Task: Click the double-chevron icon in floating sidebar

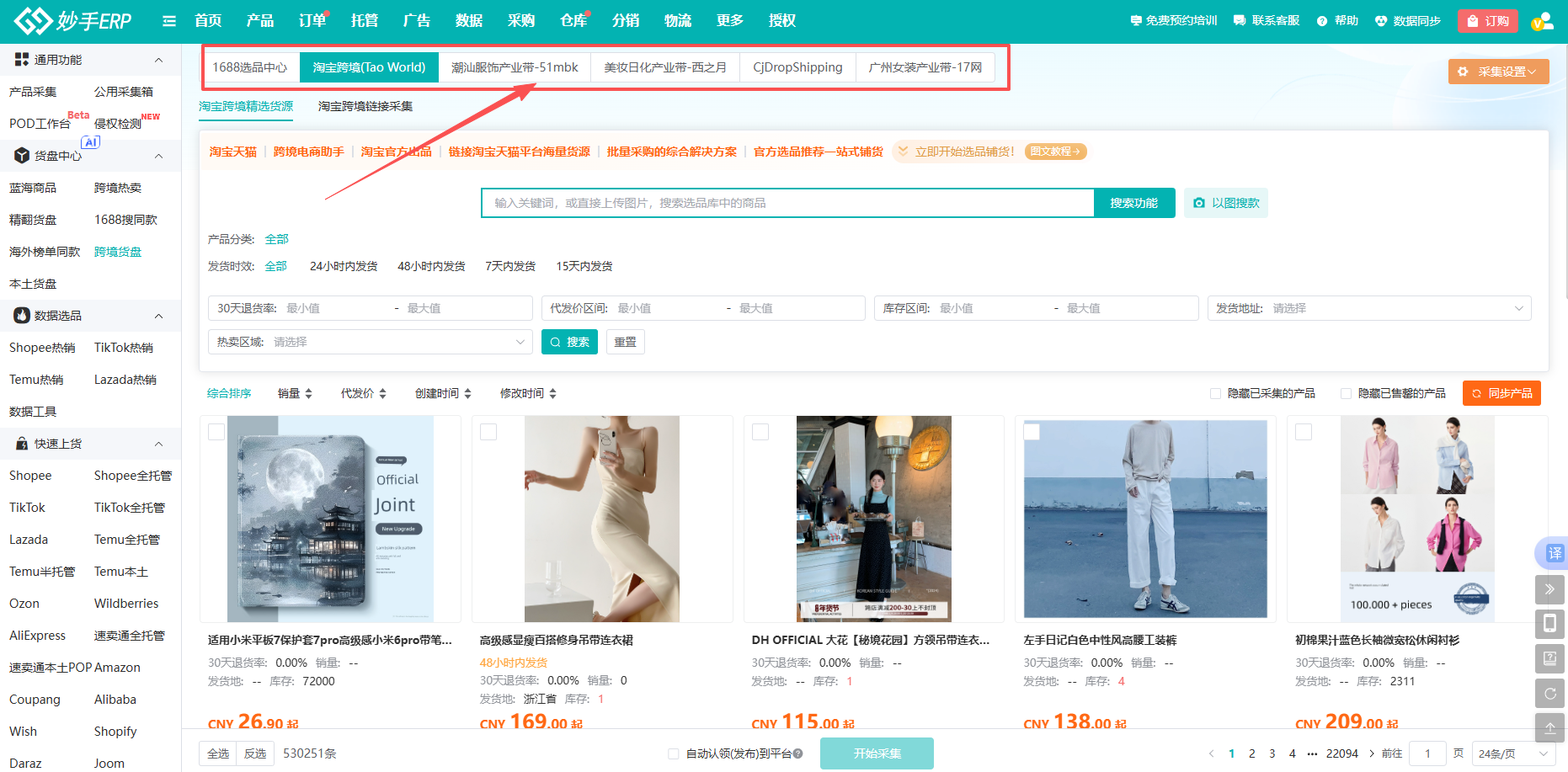Action: click(x=1549, y=589)
